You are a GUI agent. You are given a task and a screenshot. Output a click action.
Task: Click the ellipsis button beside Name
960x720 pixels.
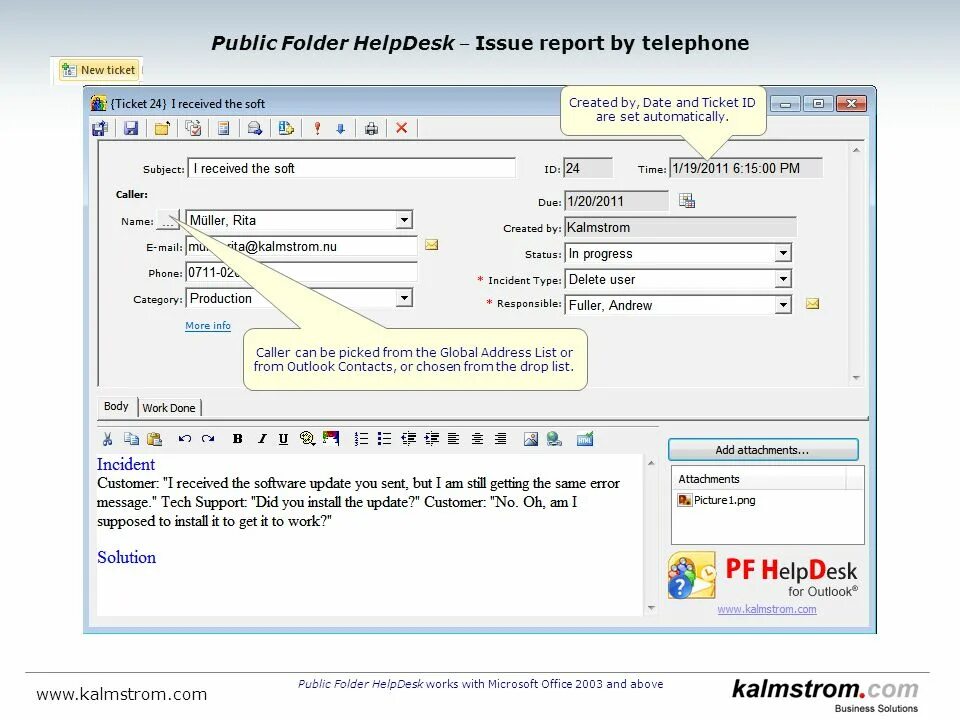click(167, 221)
